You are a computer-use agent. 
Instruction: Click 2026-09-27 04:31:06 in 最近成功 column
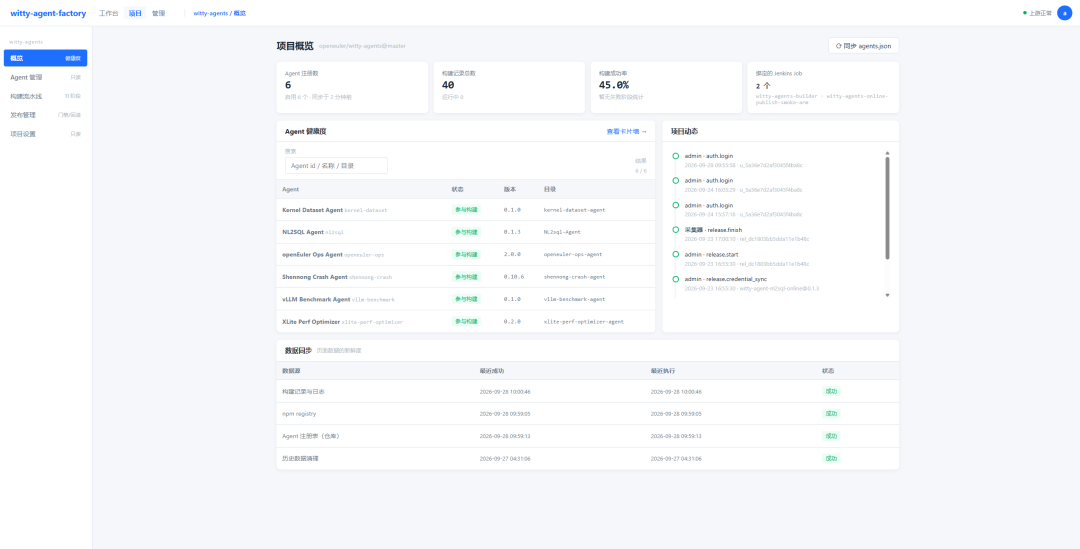pos(505,459)
